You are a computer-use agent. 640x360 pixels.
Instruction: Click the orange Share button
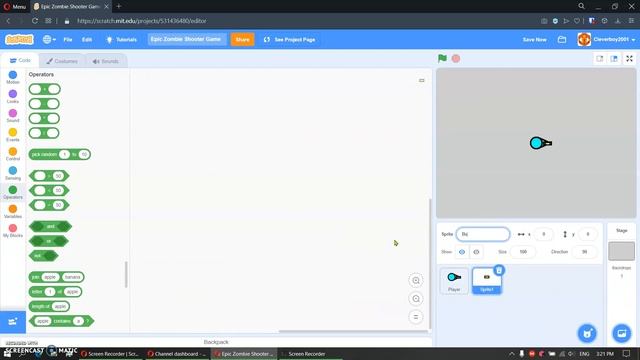(242, 40)
